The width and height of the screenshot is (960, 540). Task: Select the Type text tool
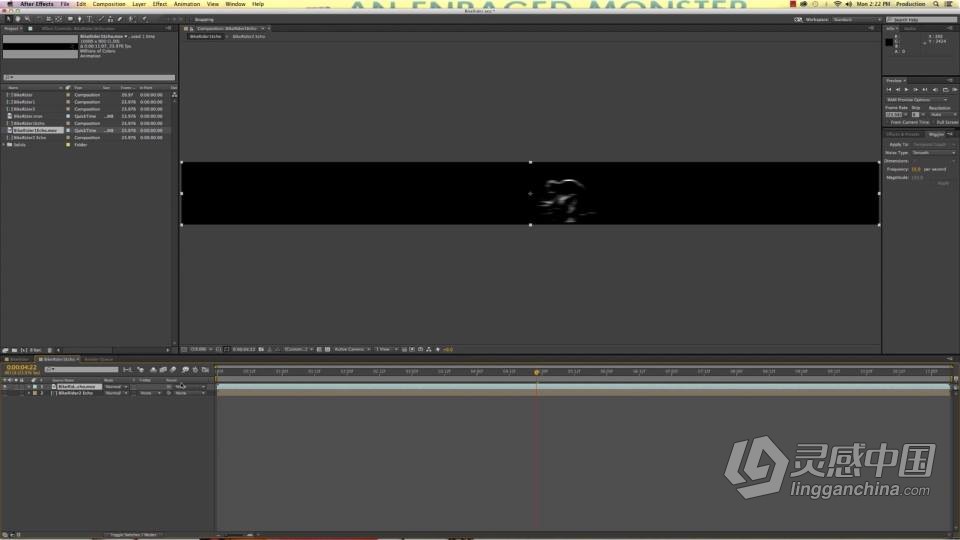(89, 19)
